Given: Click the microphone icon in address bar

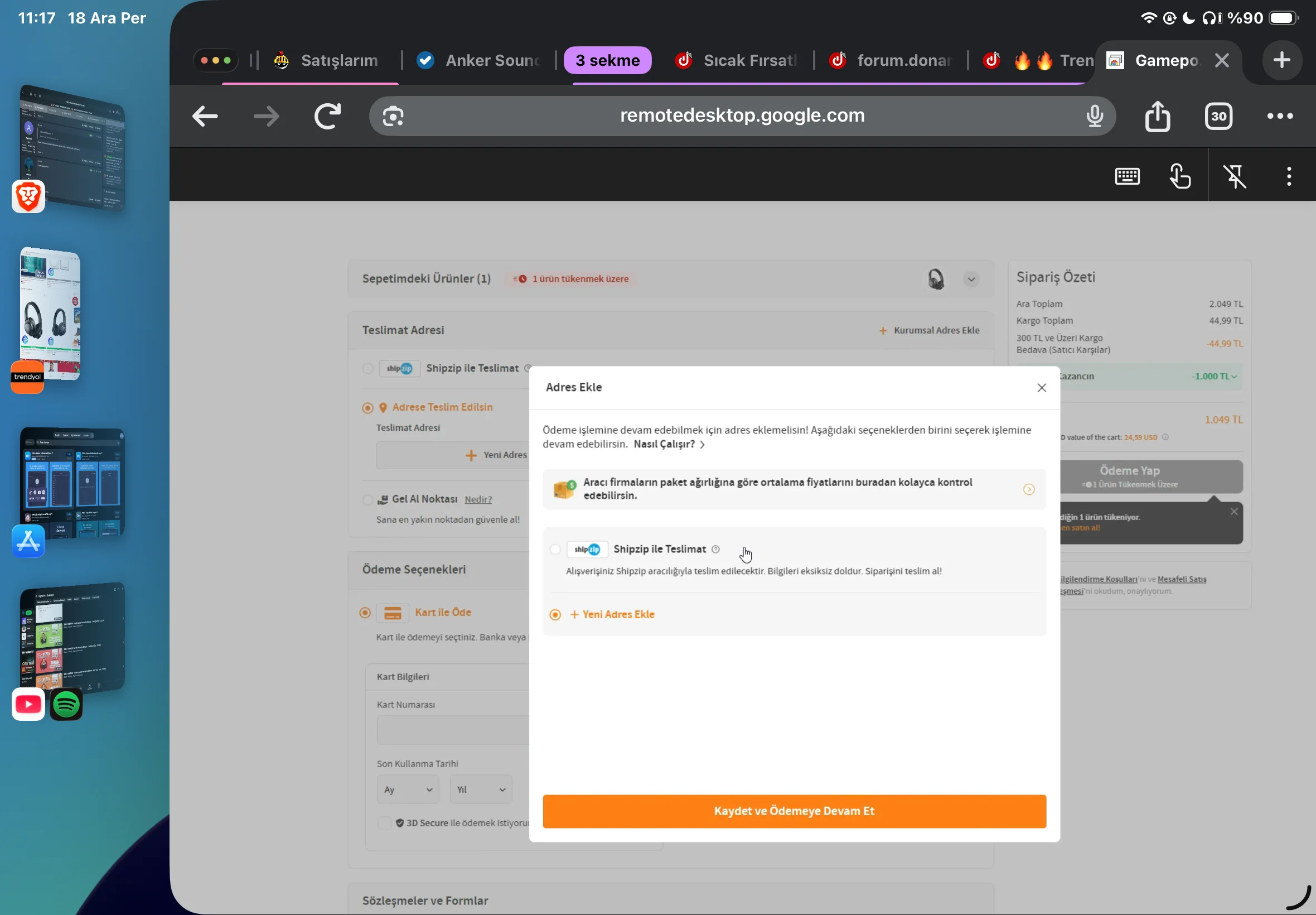Looking at the screenshot, I should [x=1094, y=117].
